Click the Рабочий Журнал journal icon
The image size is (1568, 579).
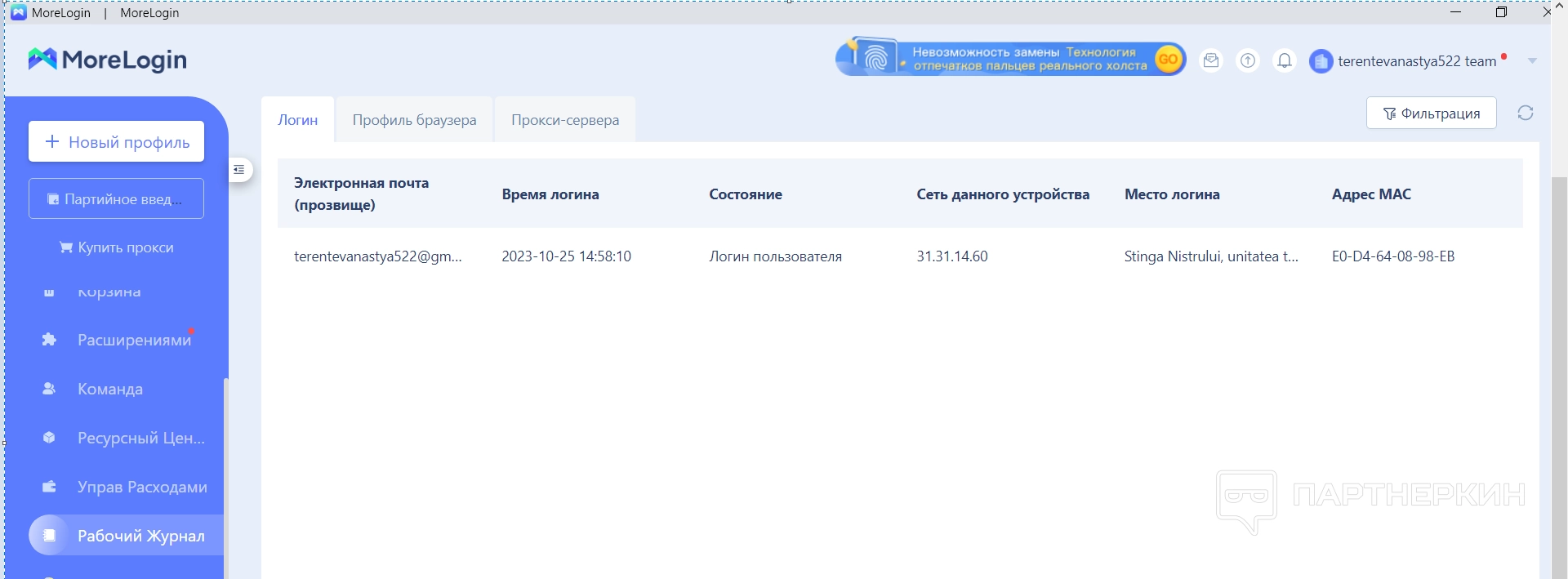(x=49, y=536)
